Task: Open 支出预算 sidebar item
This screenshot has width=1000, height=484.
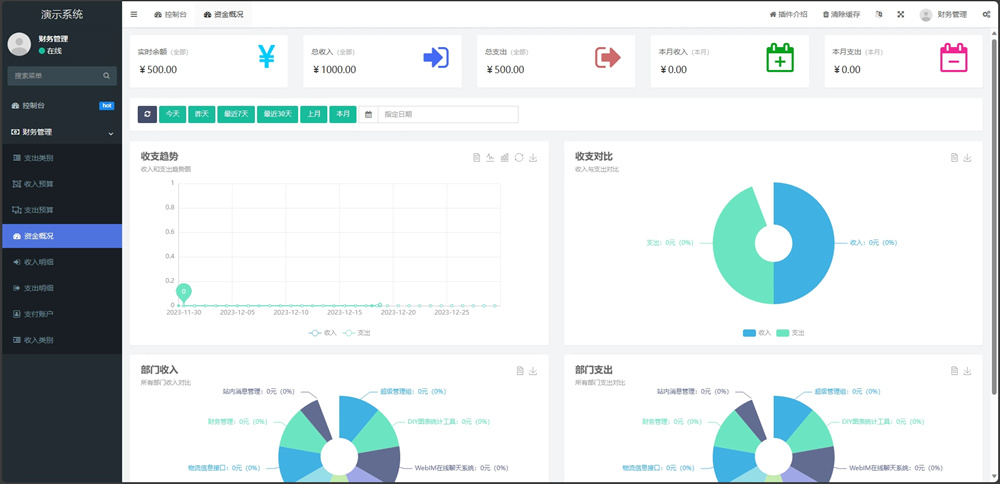Action: pyautogui.click(x=61, y=210)
